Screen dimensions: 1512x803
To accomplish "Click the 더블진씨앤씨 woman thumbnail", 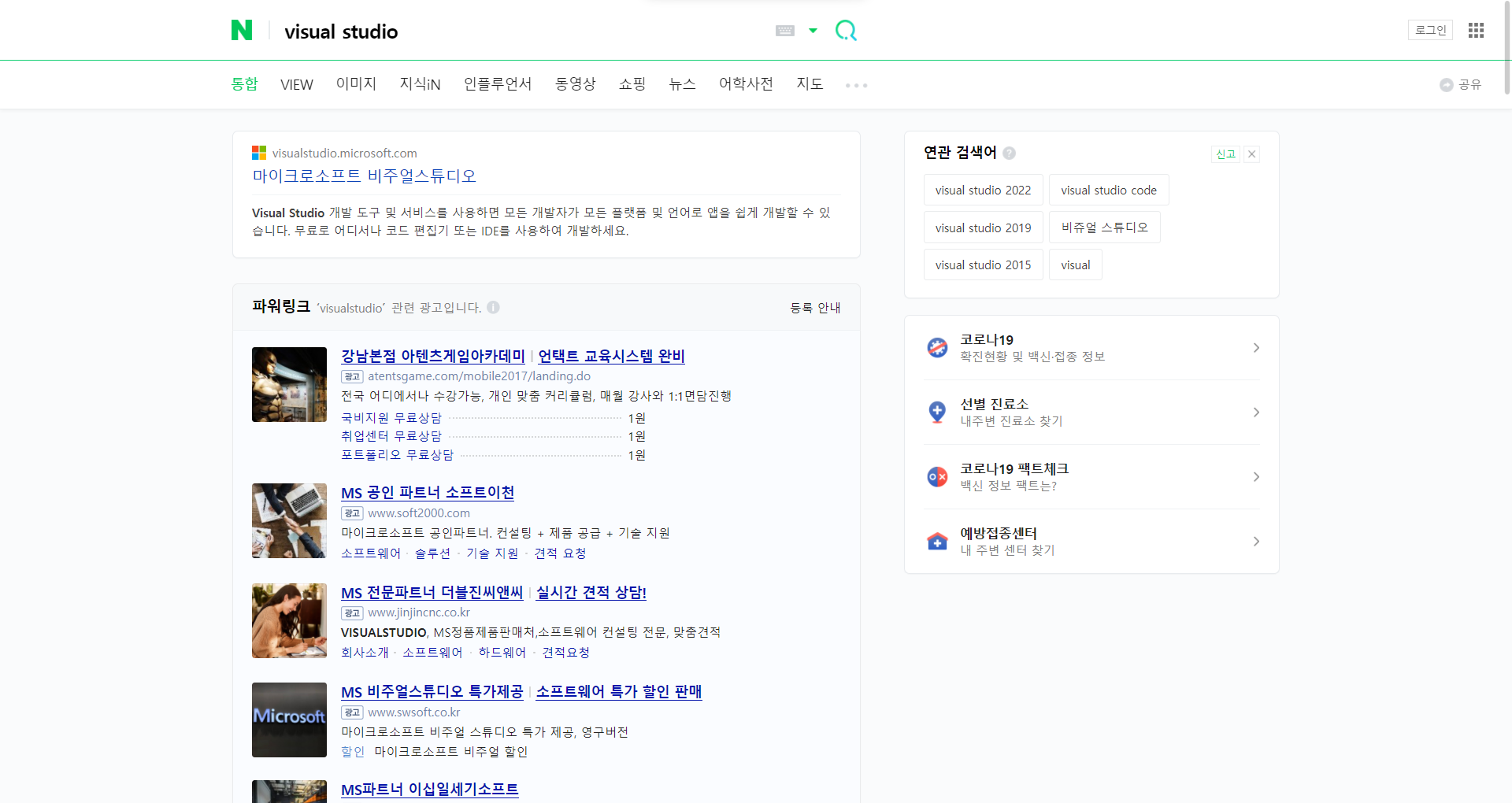I will click(289, 620).
